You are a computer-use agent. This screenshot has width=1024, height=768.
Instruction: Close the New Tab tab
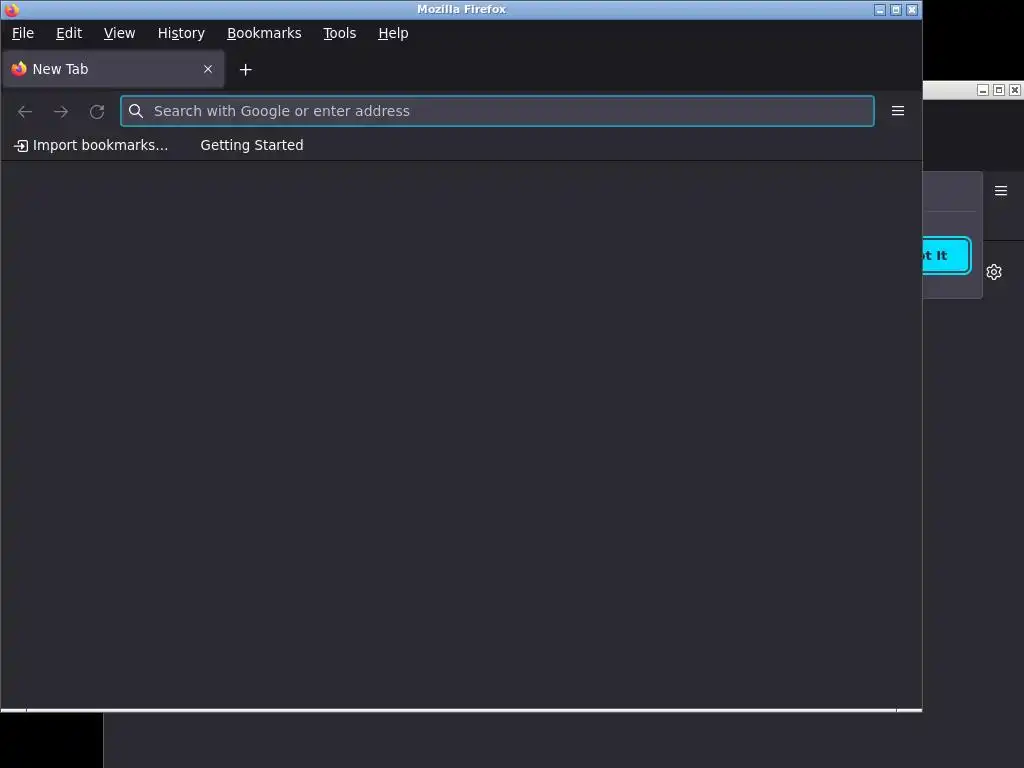click(x=208, y=69)
